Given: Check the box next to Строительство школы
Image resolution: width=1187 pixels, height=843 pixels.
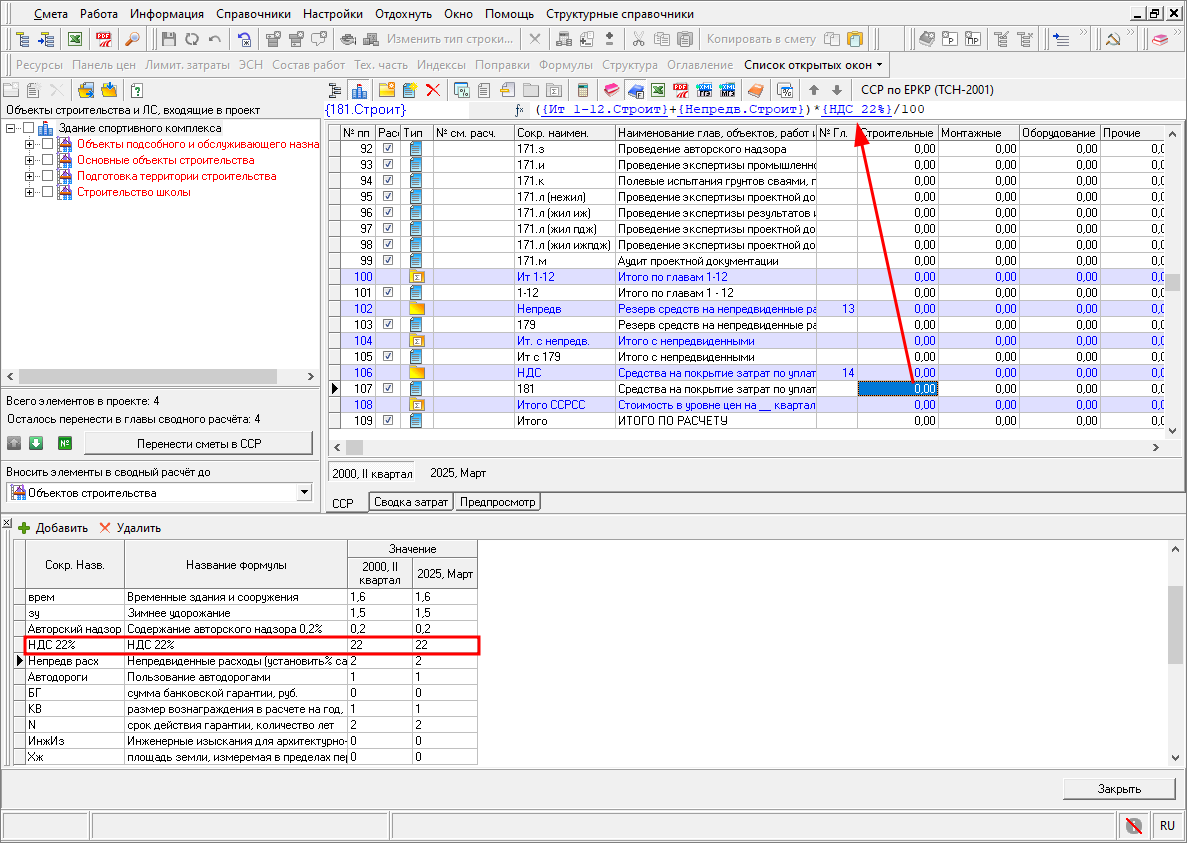Looking at the screenshot, I should pyautogui.click(x=46, y=192).
